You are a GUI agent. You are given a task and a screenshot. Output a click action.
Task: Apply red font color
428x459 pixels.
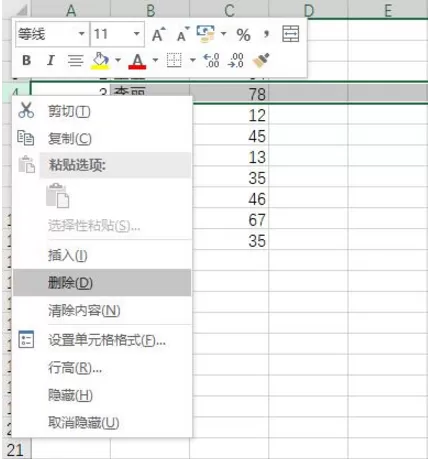tap(137, 61)
